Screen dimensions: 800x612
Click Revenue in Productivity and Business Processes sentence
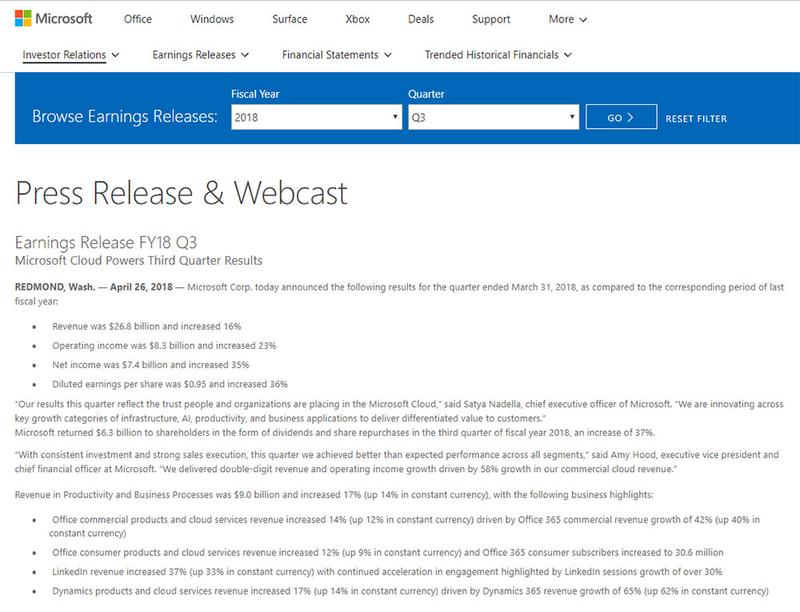tap(334, 495)
